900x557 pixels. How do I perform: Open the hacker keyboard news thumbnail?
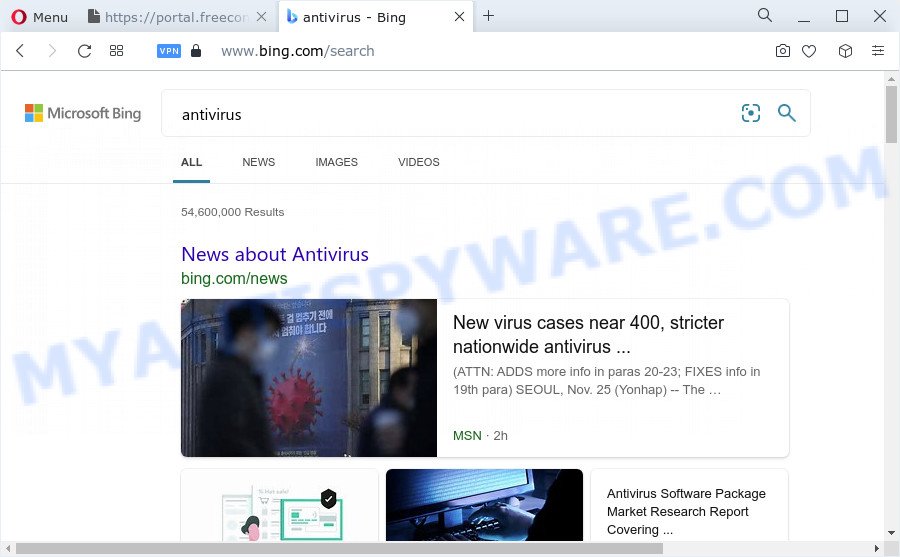pyautogui.click(x=484, y=505)
